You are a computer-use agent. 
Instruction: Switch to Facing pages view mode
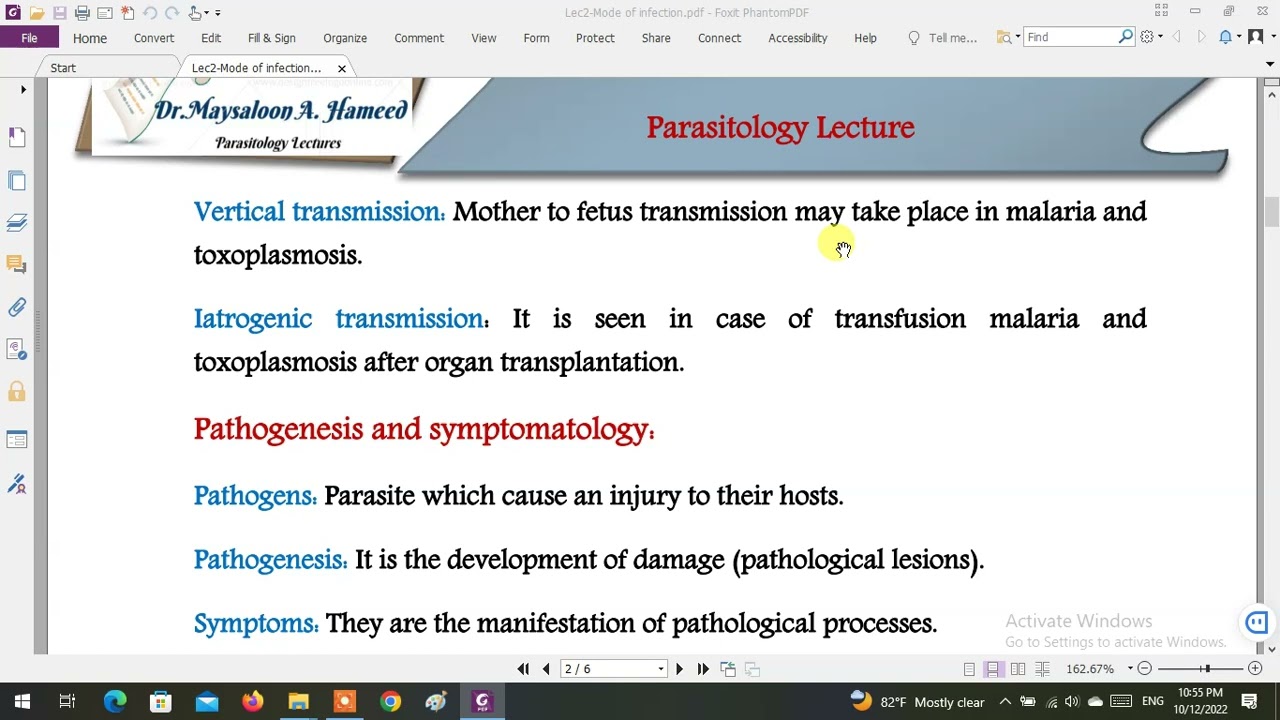[1018, 669]
